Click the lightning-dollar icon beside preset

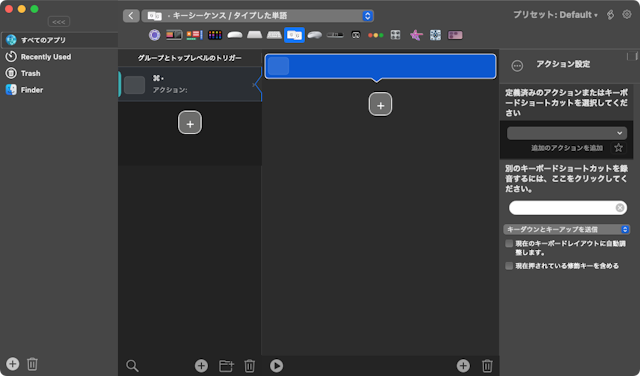[x=610, y=15]
